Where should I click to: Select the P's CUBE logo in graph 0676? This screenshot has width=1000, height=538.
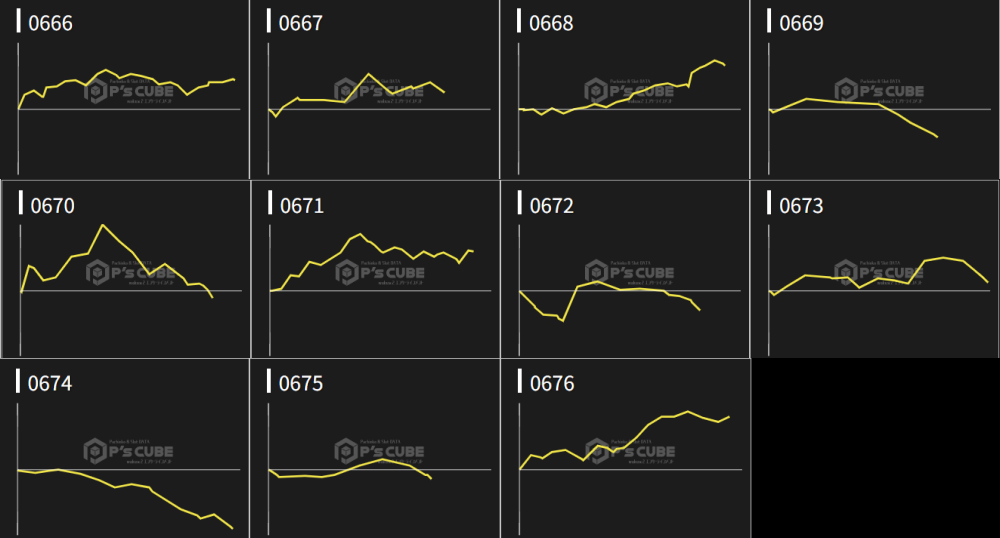(629, 452)
